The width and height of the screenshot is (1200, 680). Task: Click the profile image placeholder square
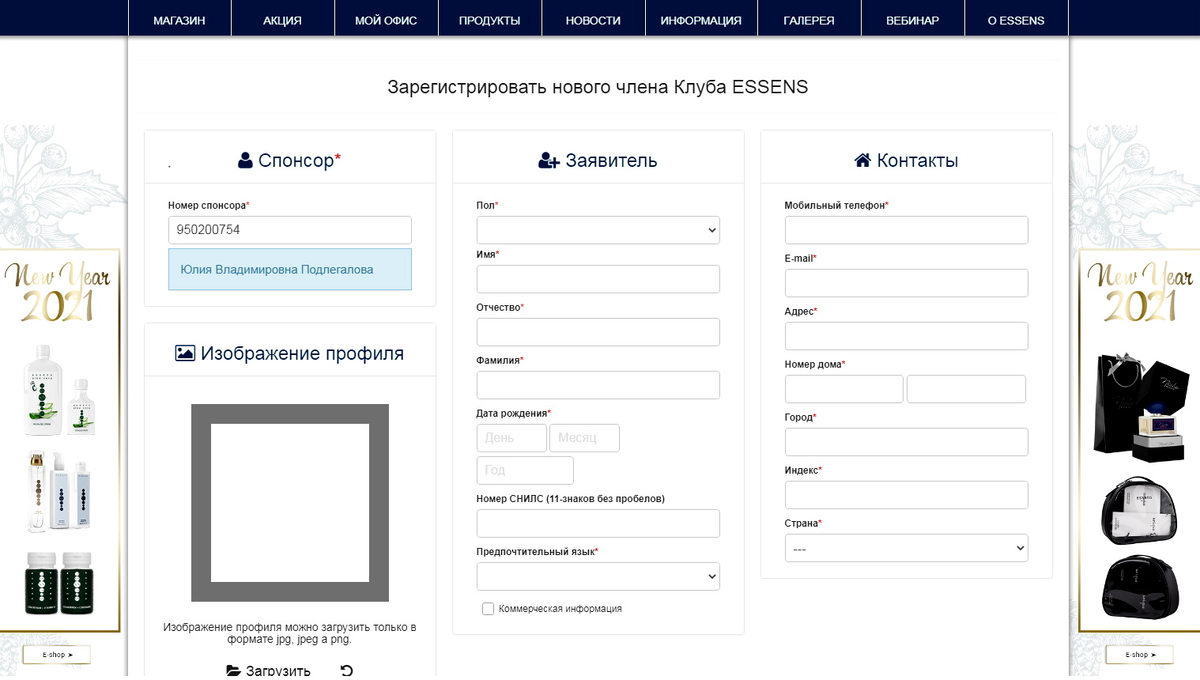290,503
